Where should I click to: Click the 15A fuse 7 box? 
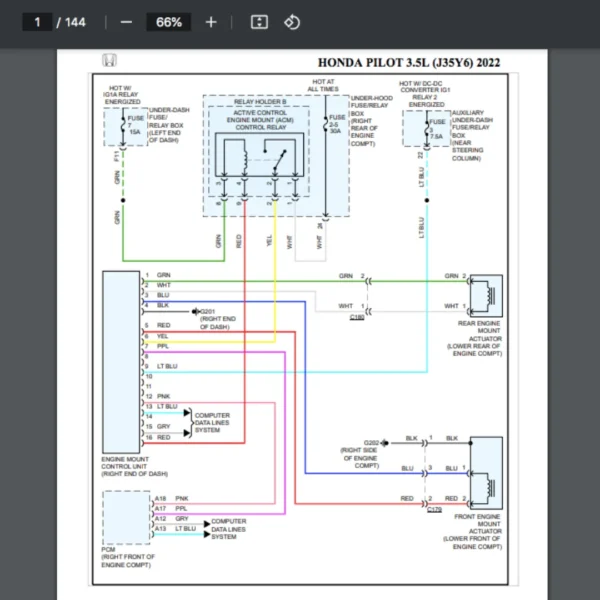click(125, 128)
